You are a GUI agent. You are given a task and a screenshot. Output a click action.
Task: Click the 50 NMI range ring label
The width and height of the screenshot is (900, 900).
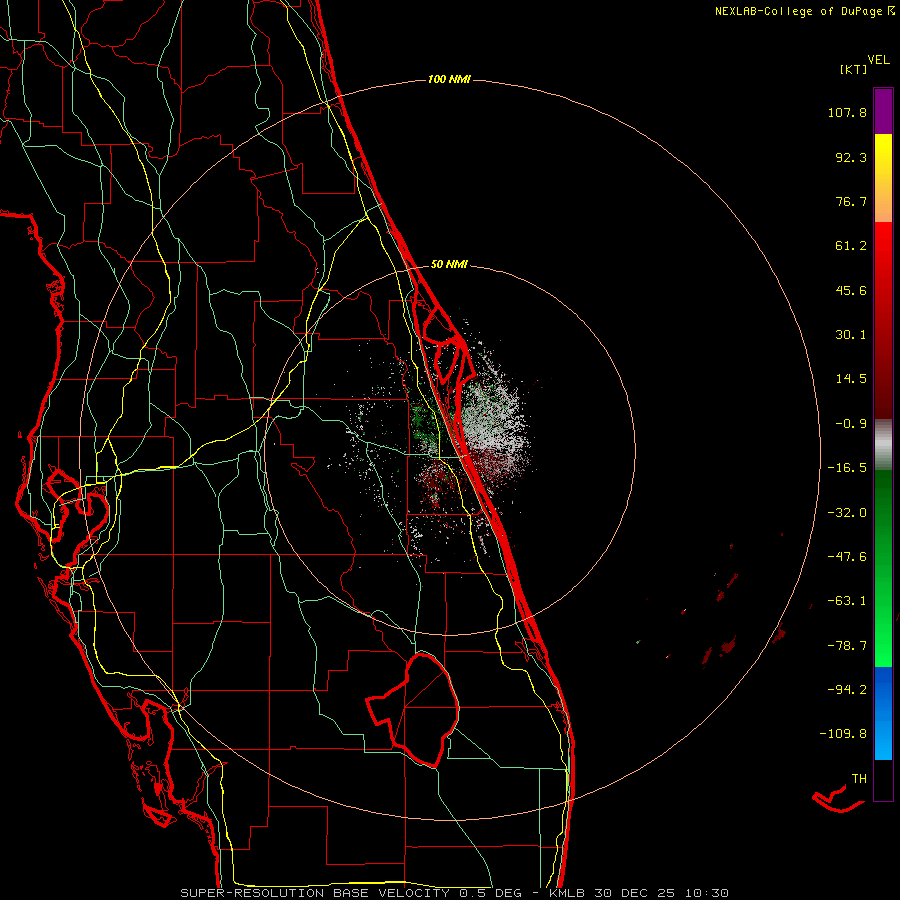coord(449,265)
